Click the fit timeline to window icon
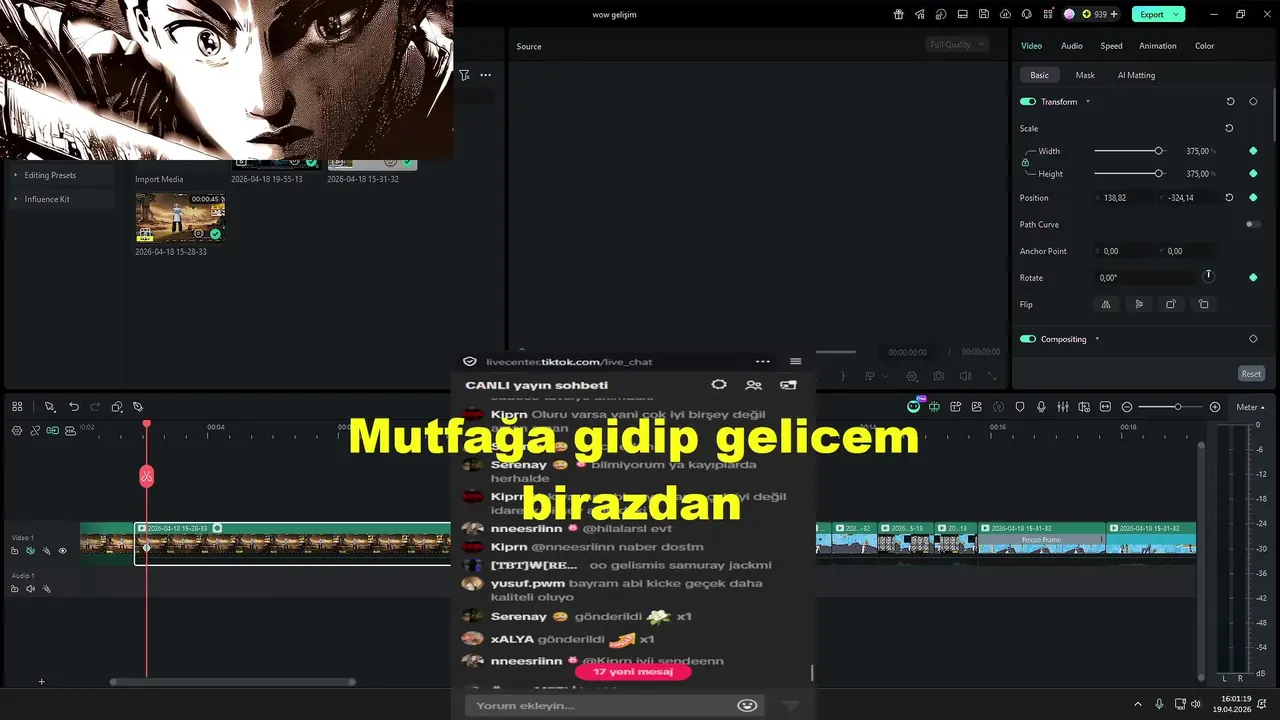The width and height of the screenshot is (1280, 720). point(1105,407)
